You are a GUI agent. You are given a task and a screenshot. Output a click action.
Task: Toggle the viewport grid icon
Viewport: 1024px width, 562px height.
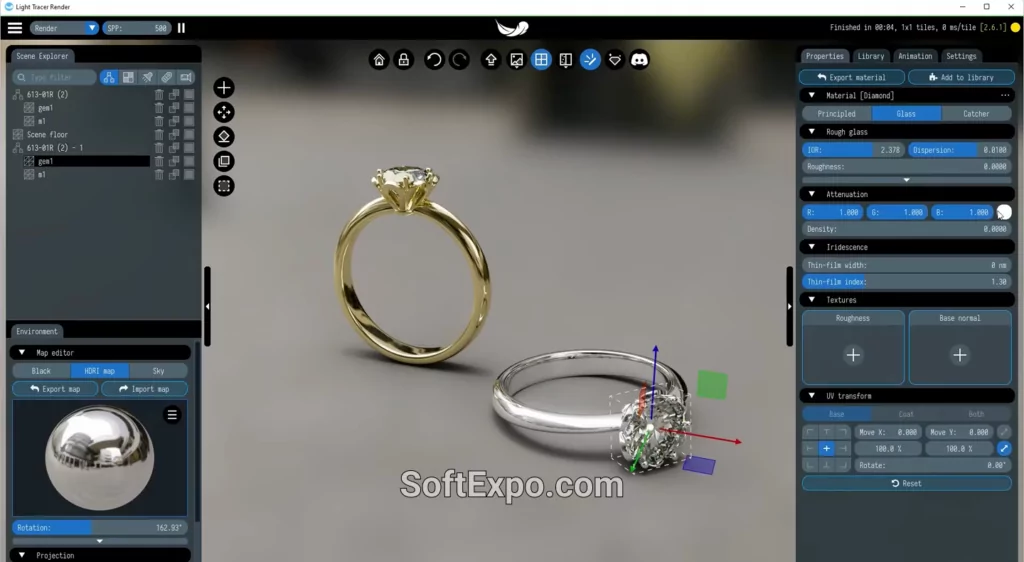click(x=541, y=60)
